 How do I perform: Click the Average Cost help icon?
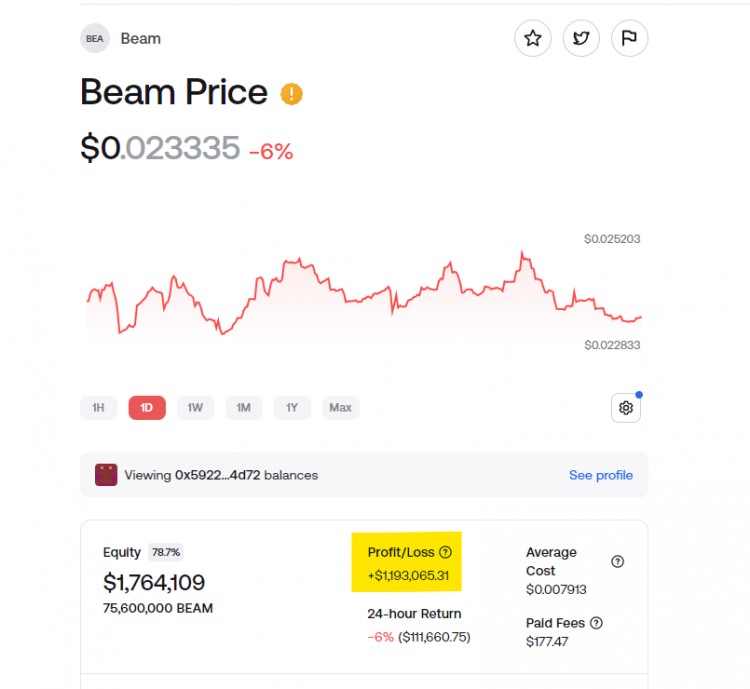click(x=618, y=561)
